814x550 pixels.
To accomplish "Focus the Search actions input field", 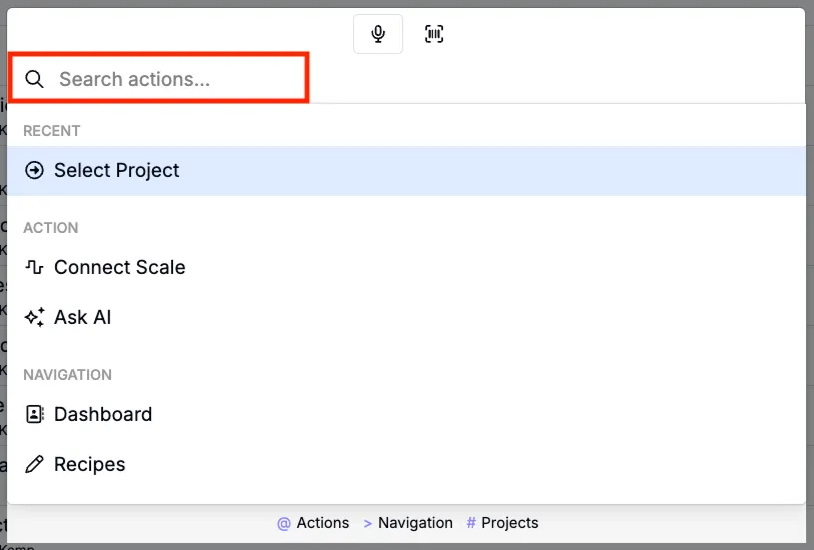I will click(170, 79).
